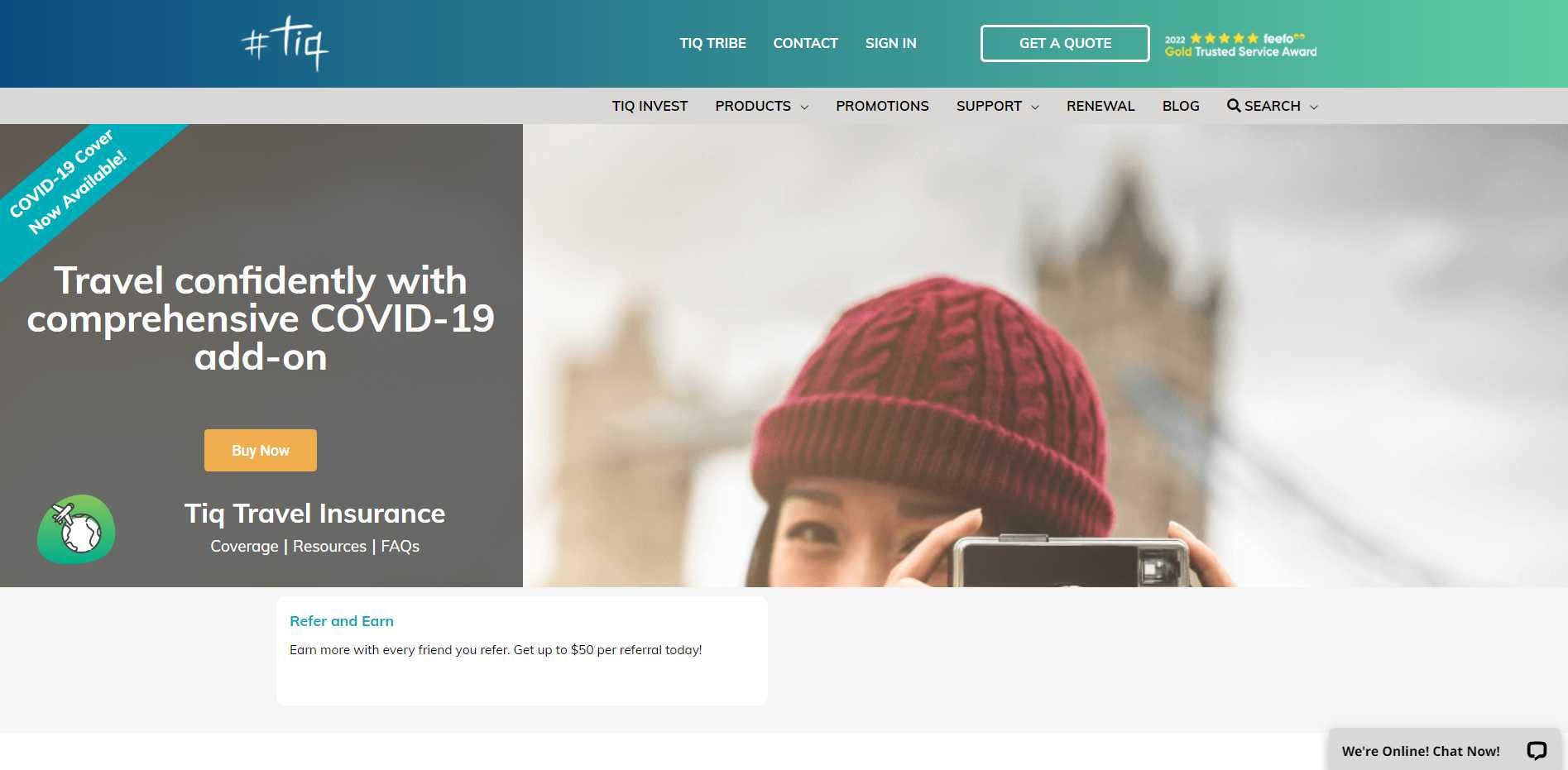The image size is (1568, 770).
Task: Open the TIQ Invest menu item
Action: (x=650, y=106)
